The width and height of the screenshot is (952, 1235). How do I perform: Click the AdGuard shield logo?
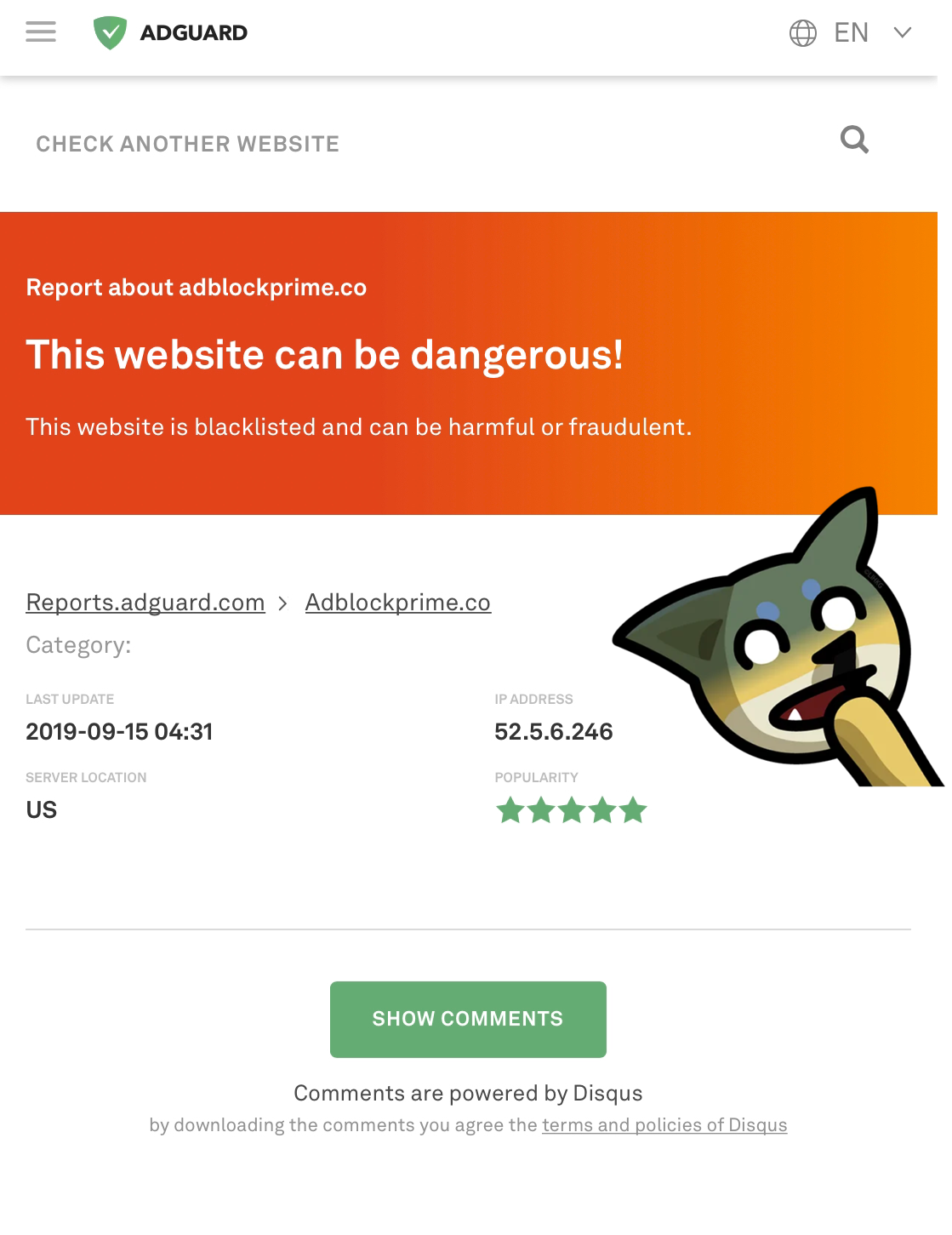[110, 33]
